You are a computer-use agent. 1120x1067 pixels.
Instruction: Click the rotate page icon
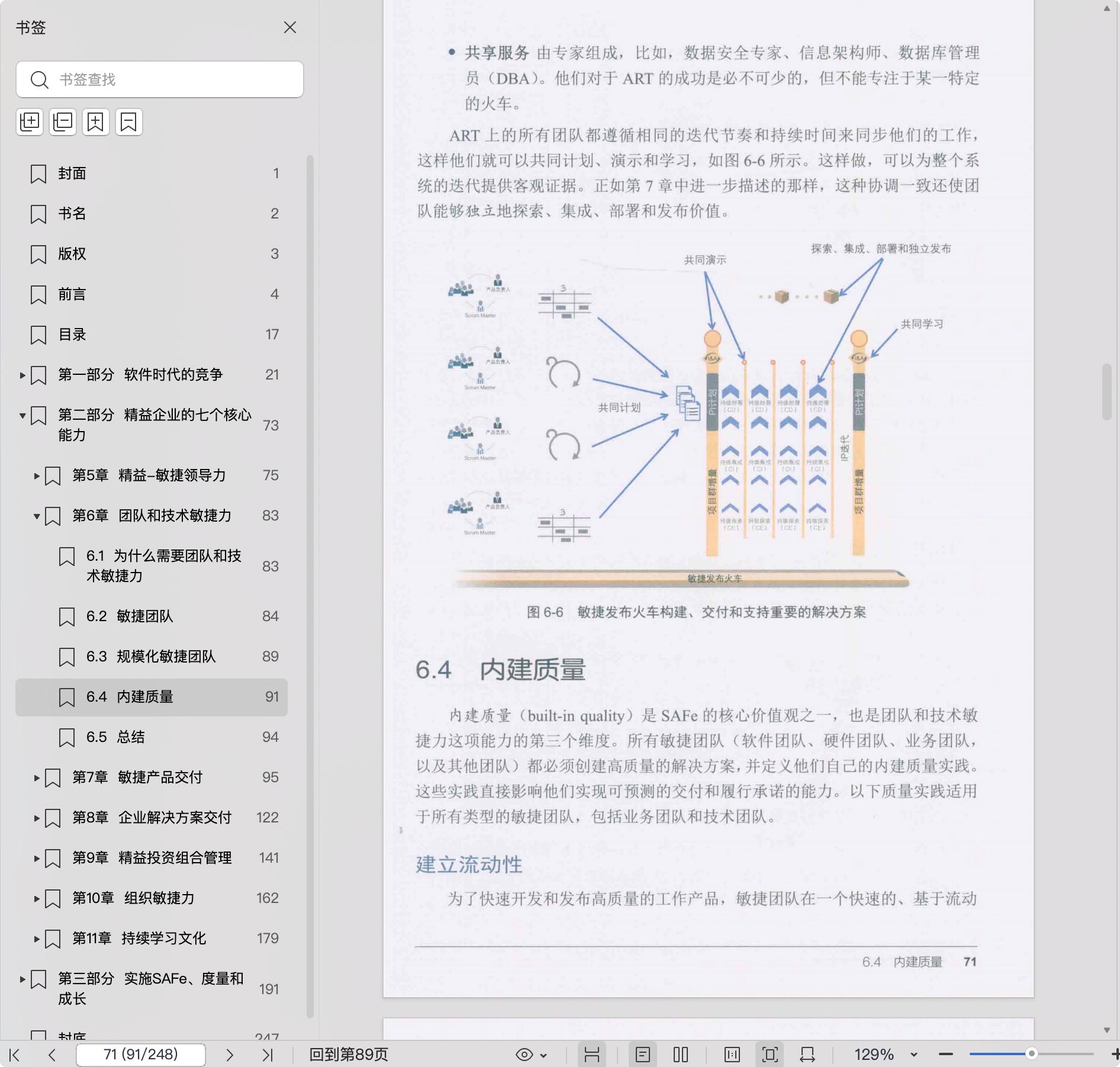(x=807, y=1055)
